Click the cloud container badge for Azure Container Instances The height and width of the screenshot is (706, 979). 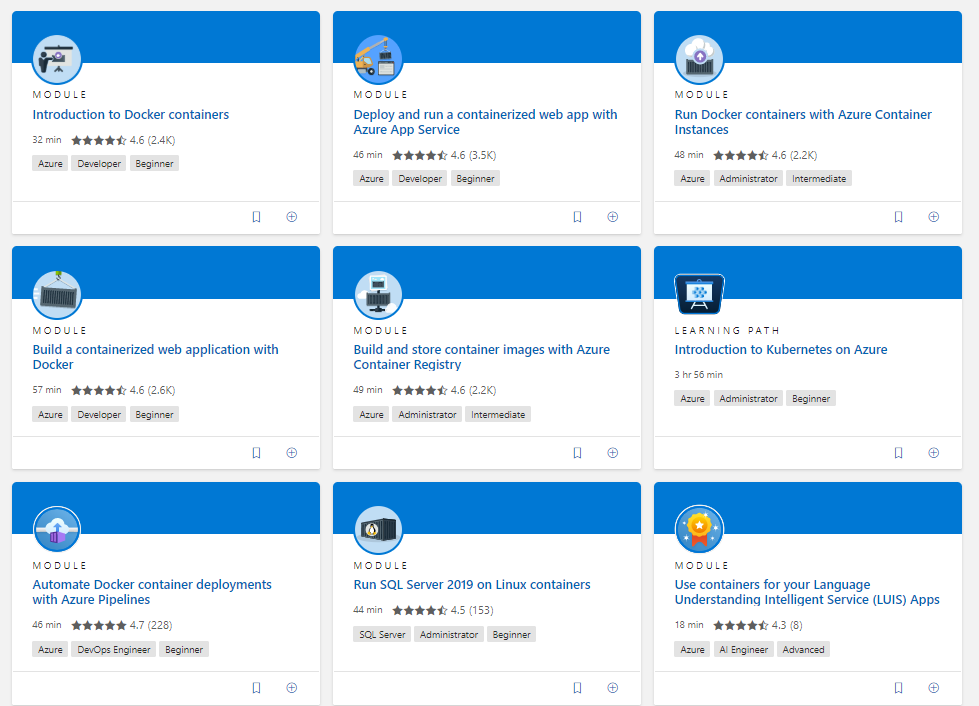click(699, 60)
